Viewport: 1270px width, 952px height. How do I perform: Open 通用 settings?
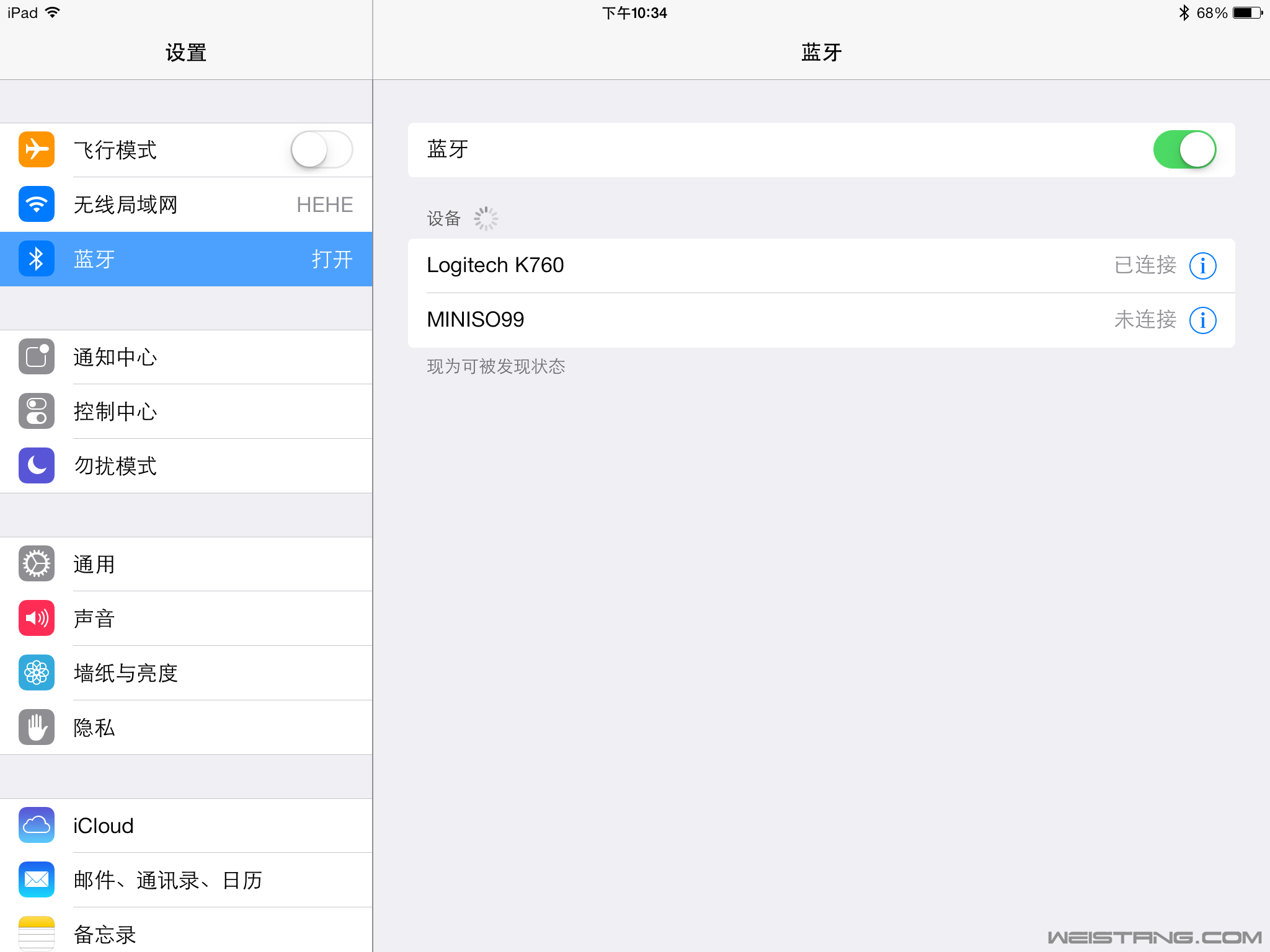point(186,563)
